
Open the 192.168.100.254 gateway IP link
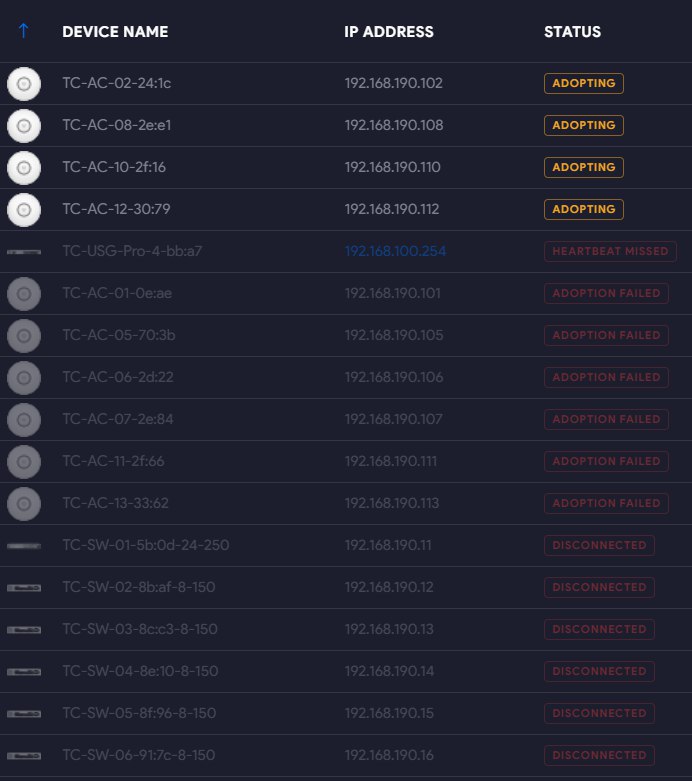coord(395,251)
